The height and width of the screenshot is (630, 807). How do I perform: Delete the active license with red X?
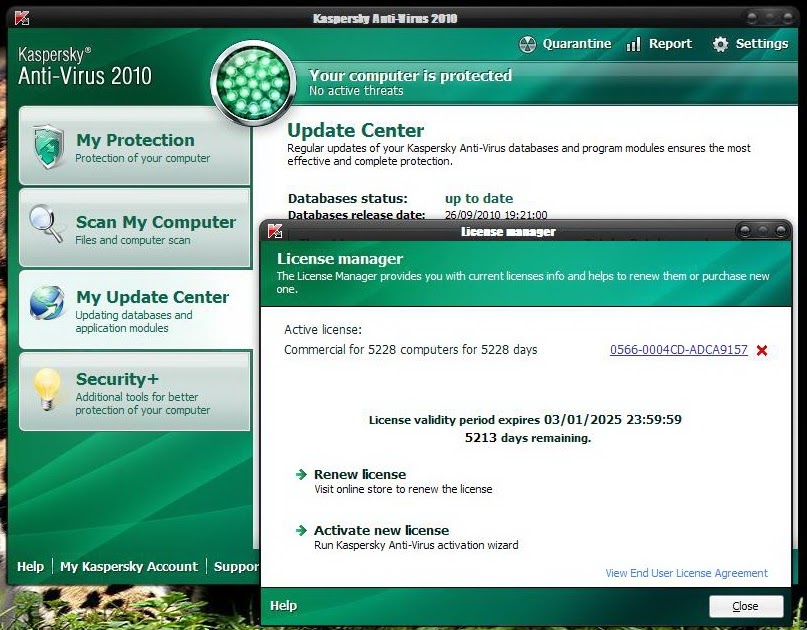pyautogui.click(x=762, y=351)
